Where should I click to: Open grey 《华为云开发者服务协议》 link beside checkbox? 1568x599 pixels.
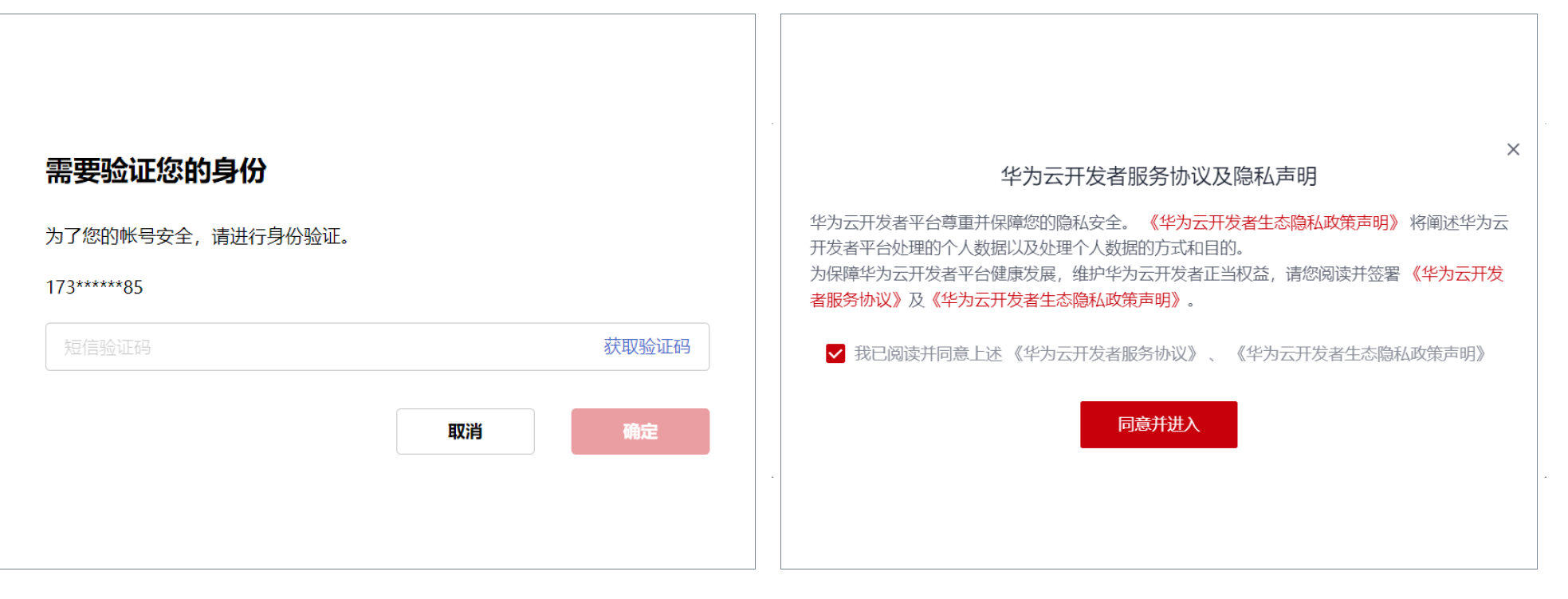[x=1105, y=353]
